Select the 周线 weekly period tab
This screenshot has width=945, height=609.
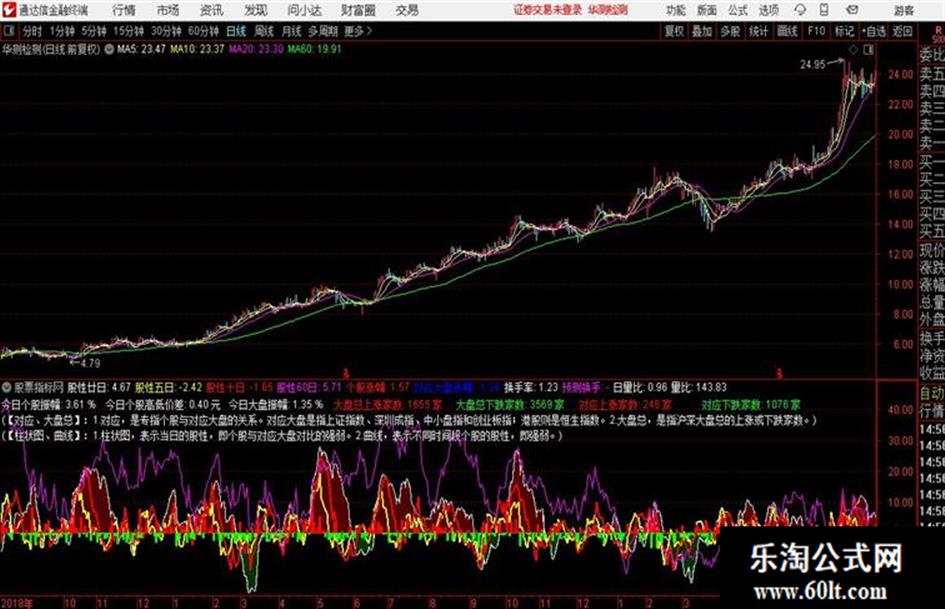264,31
